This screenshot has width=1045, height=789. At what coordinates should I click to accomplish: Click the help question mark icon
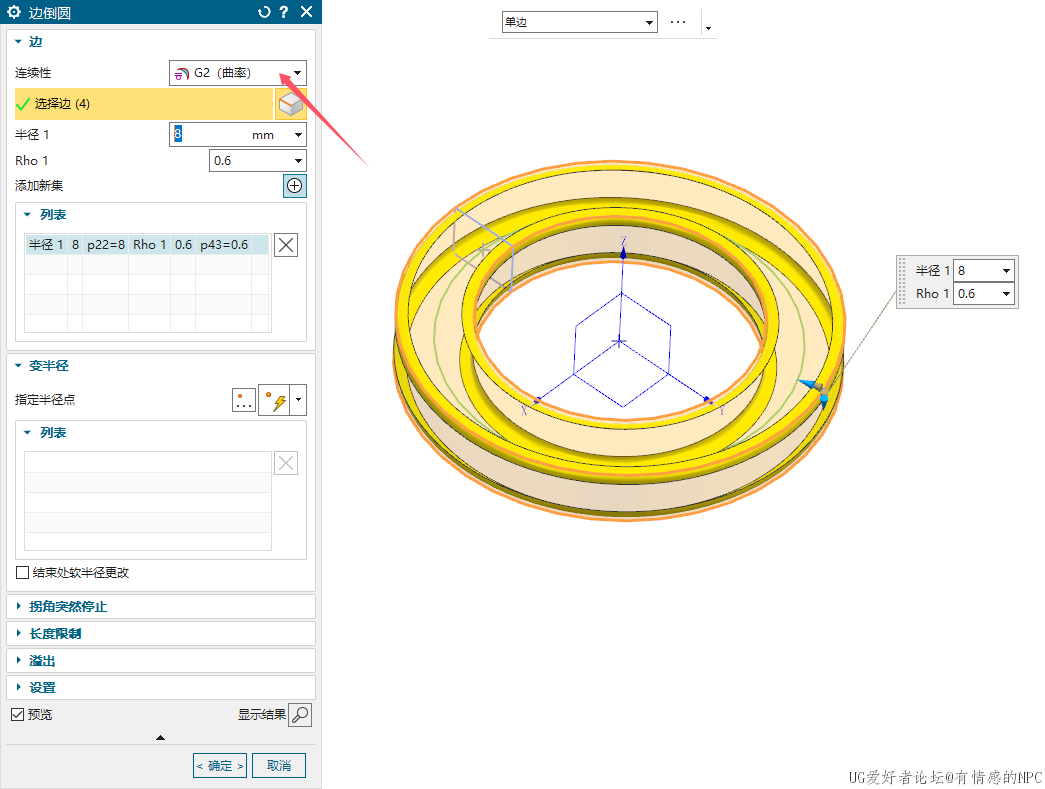coord(284,12)
